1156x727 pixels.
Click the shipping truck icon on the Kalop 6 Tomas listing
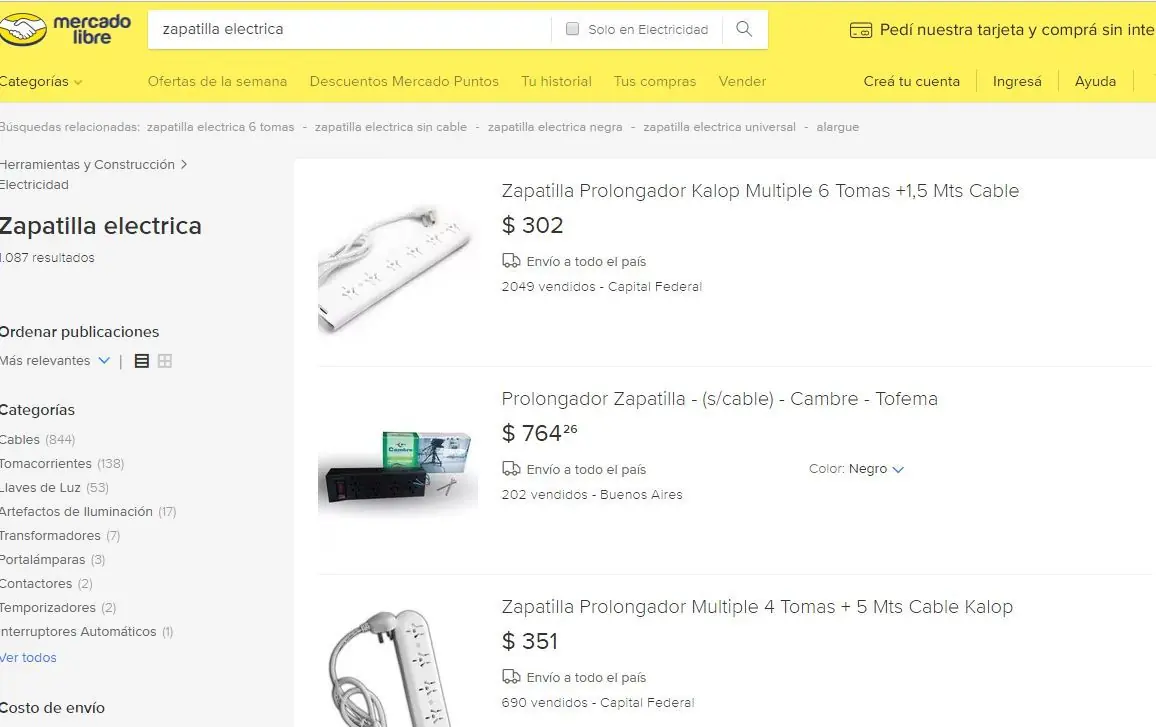[510, 261]
